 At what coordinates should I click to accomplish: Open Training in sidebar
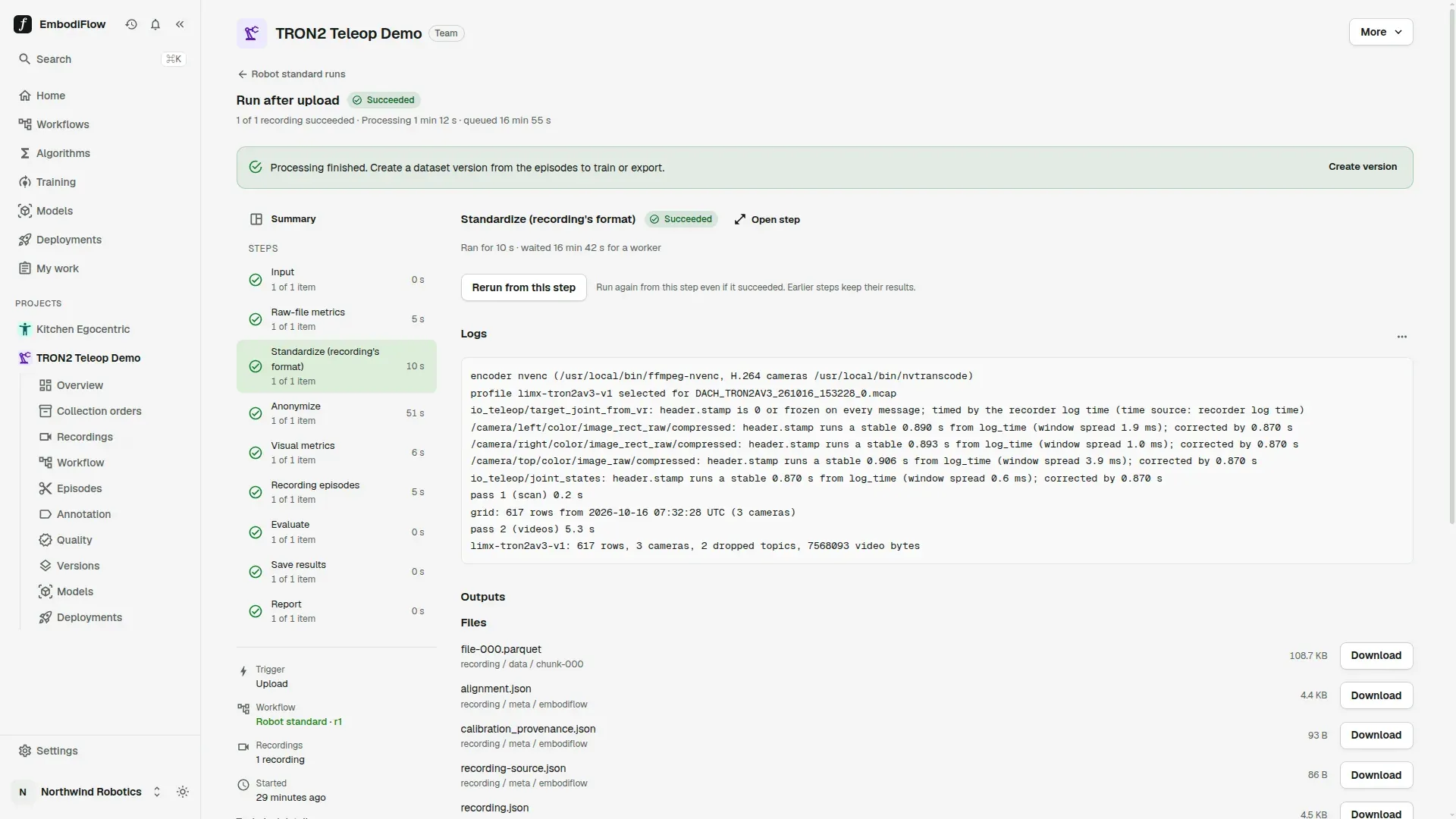tap(100, 182)
